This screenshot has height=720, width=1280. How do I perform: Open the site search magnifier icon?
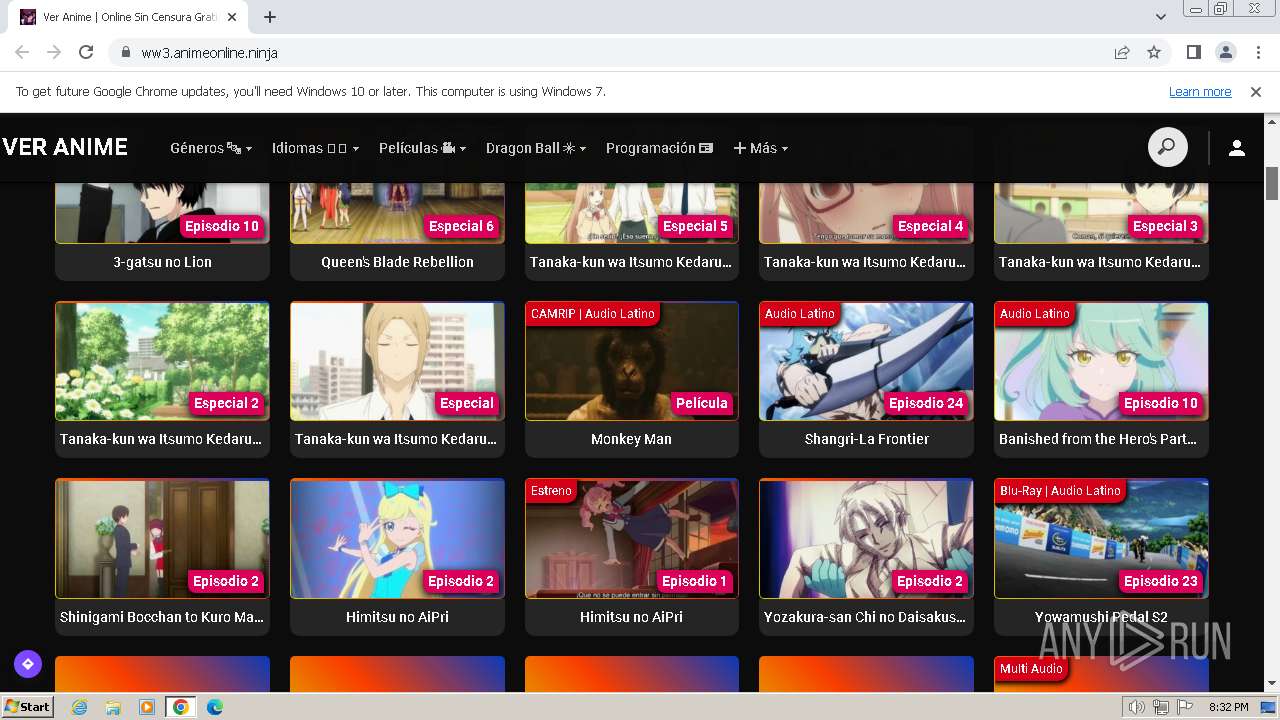click(x=1167, y=147)
